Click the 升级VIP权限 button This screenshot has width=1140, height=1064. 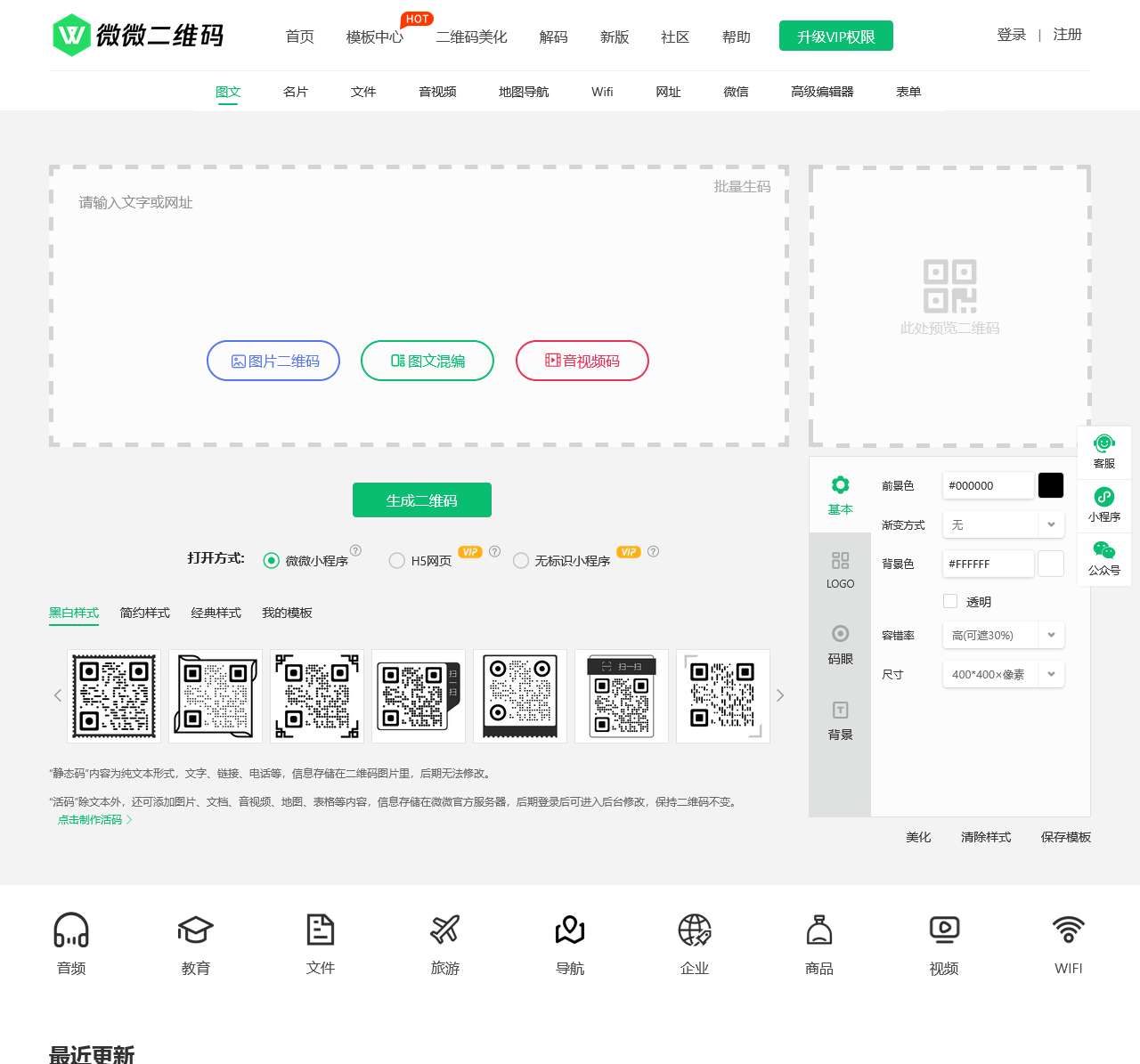pos(836,37)
